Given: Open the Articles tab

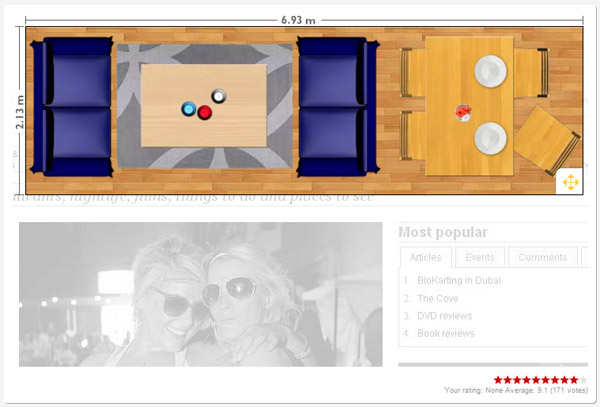Looking at the screenshot, I should coord(426,257).
